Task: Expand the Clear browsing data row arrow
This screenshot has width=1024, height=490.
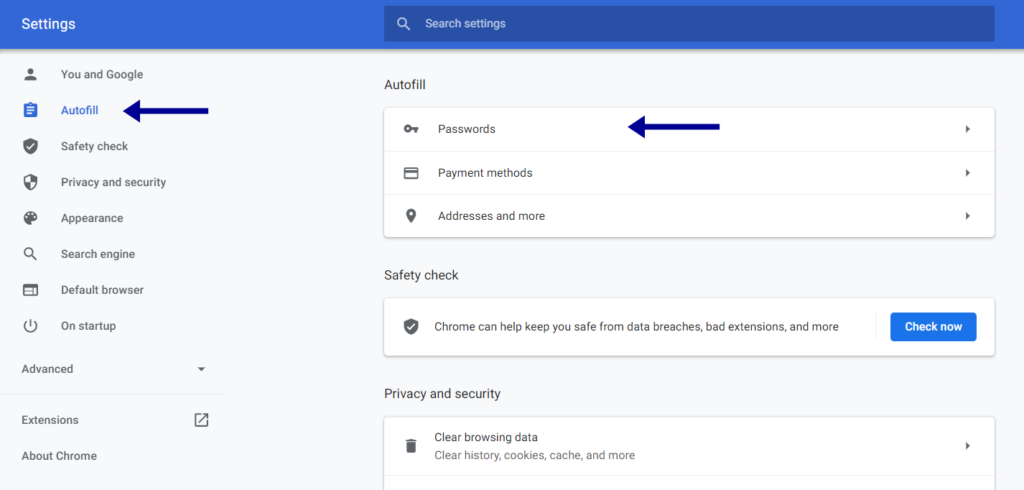Action: 968,446
